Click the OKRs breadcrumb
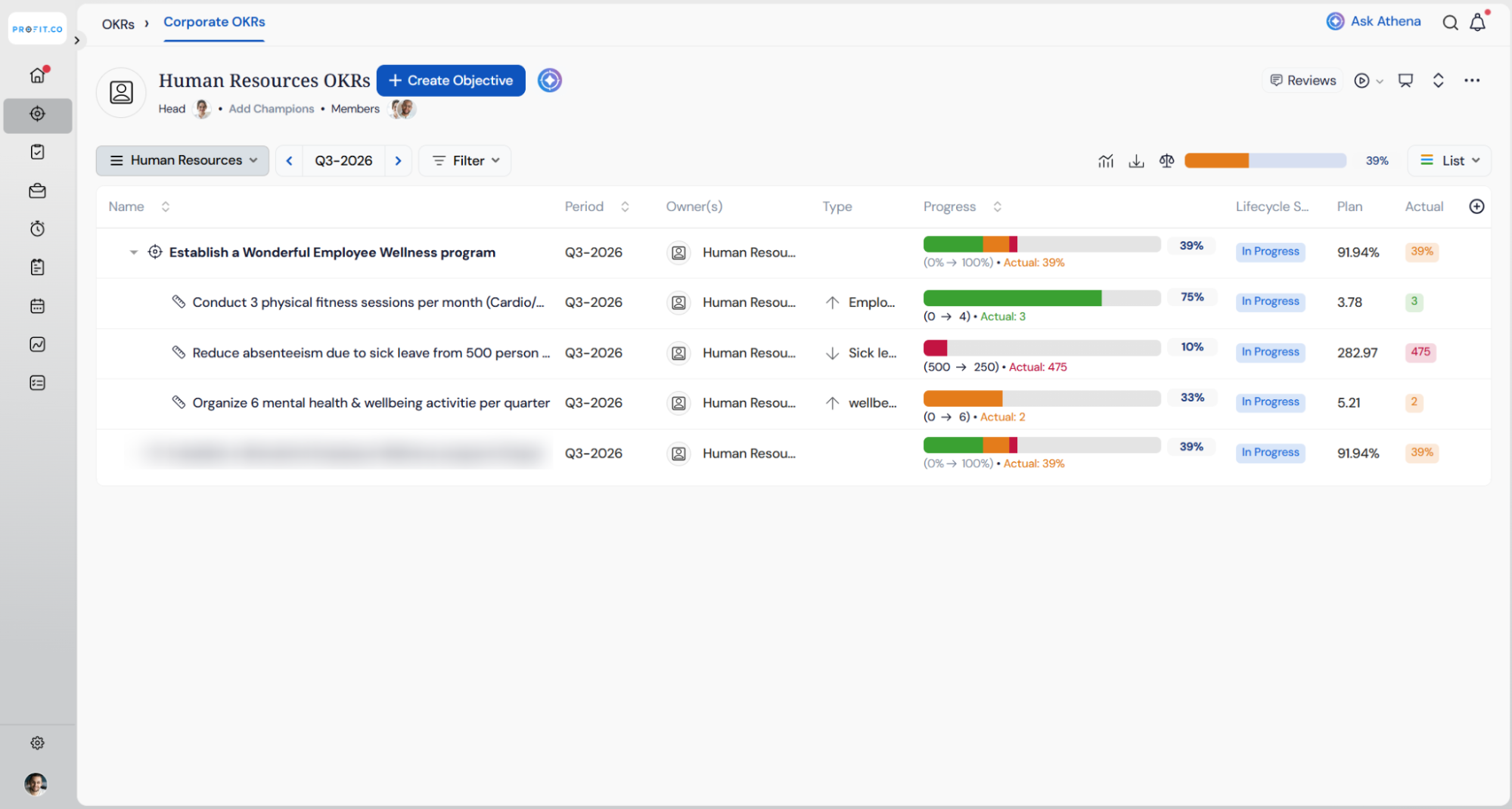The image size is (1512, 809). point(118,23)
